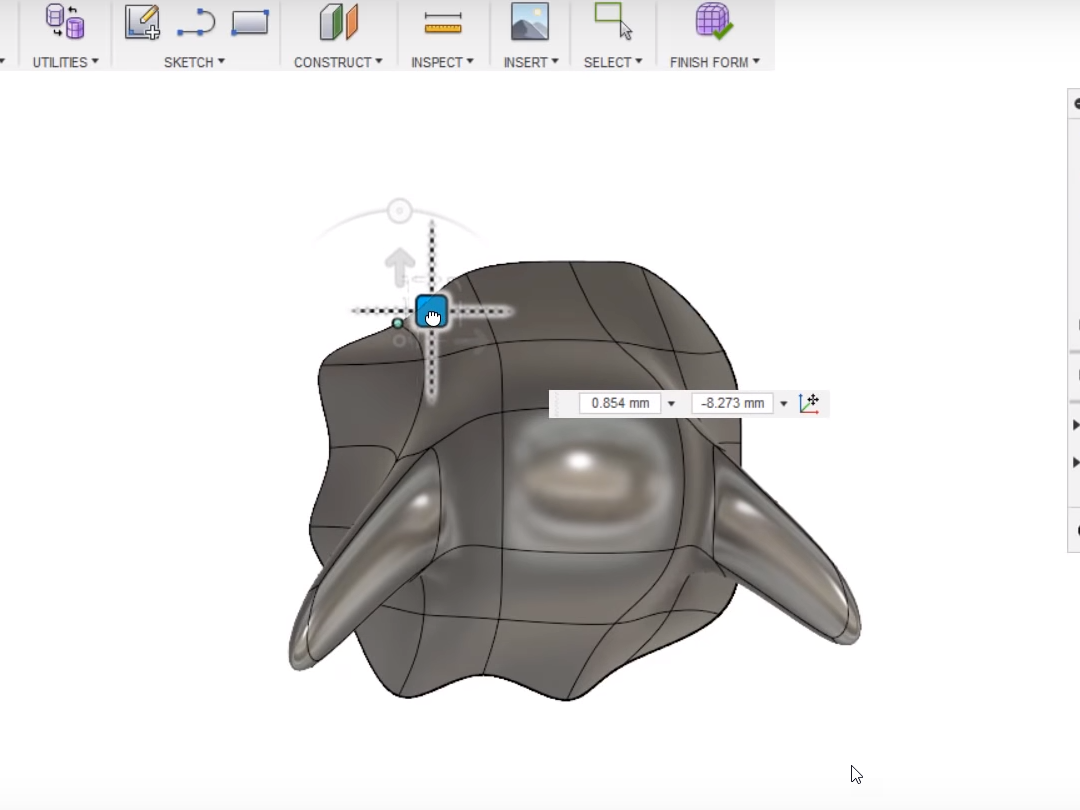The height and width of the screenshot is (810, 1080).
Task: Expand the upper disclosure arrow on the right edge
Action: coord(1075,424)
